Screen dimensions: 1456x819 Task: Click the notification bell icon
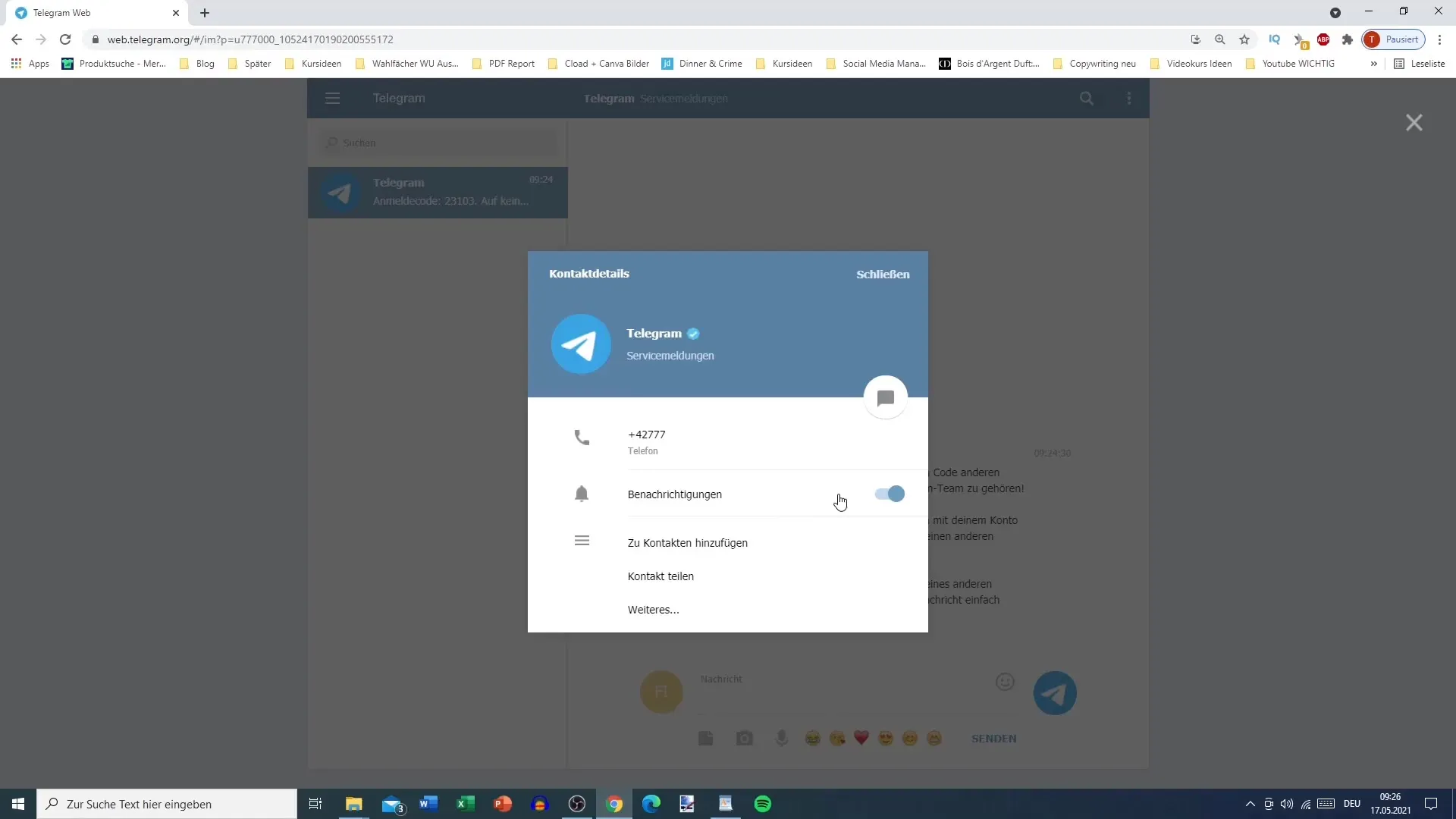coord(582,494)
